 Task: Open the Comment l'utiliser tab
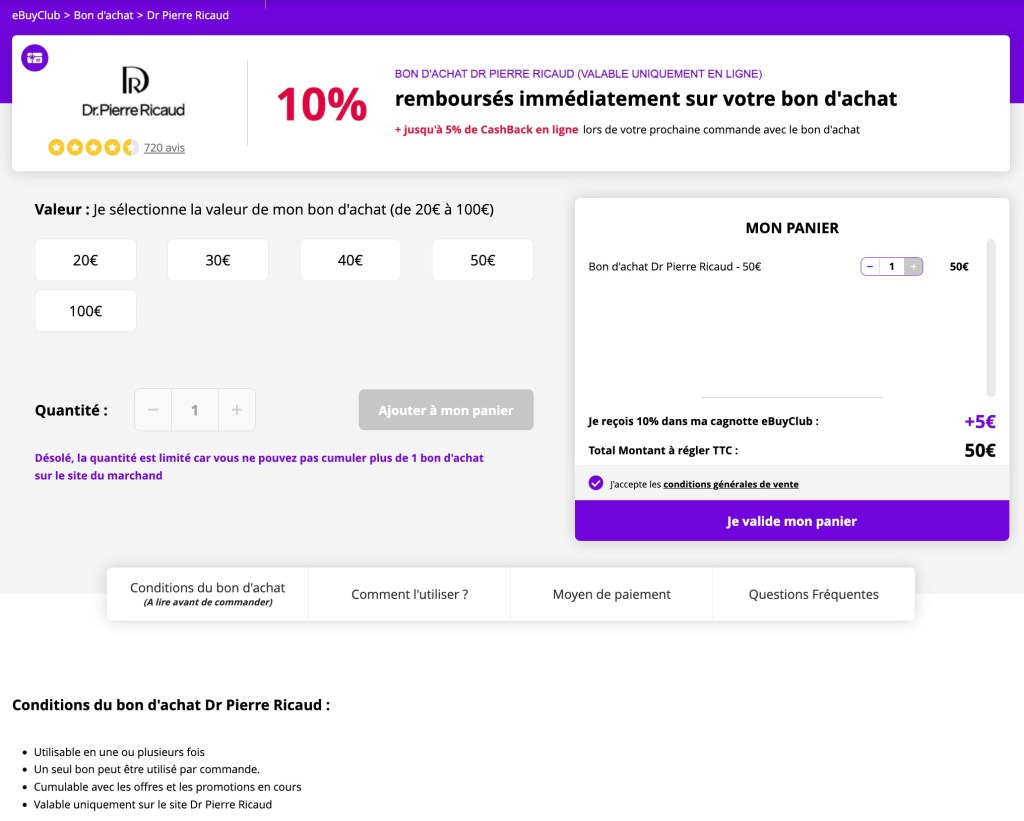(x=409, y=594)
